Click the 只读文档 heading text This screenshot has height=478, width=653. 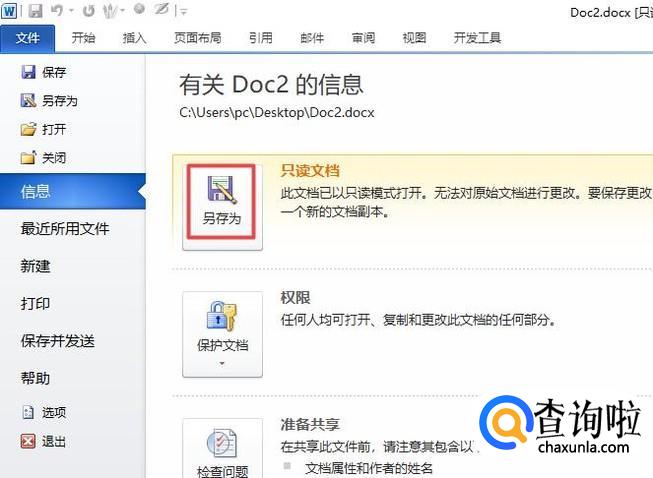click(x=310, y=171)
